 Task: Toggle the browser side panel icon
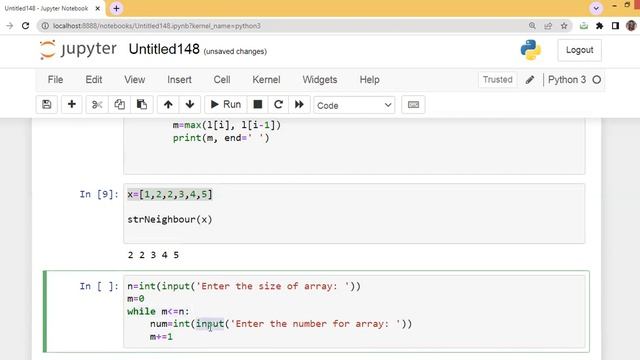pyautogui.click(x=616, y=26)
